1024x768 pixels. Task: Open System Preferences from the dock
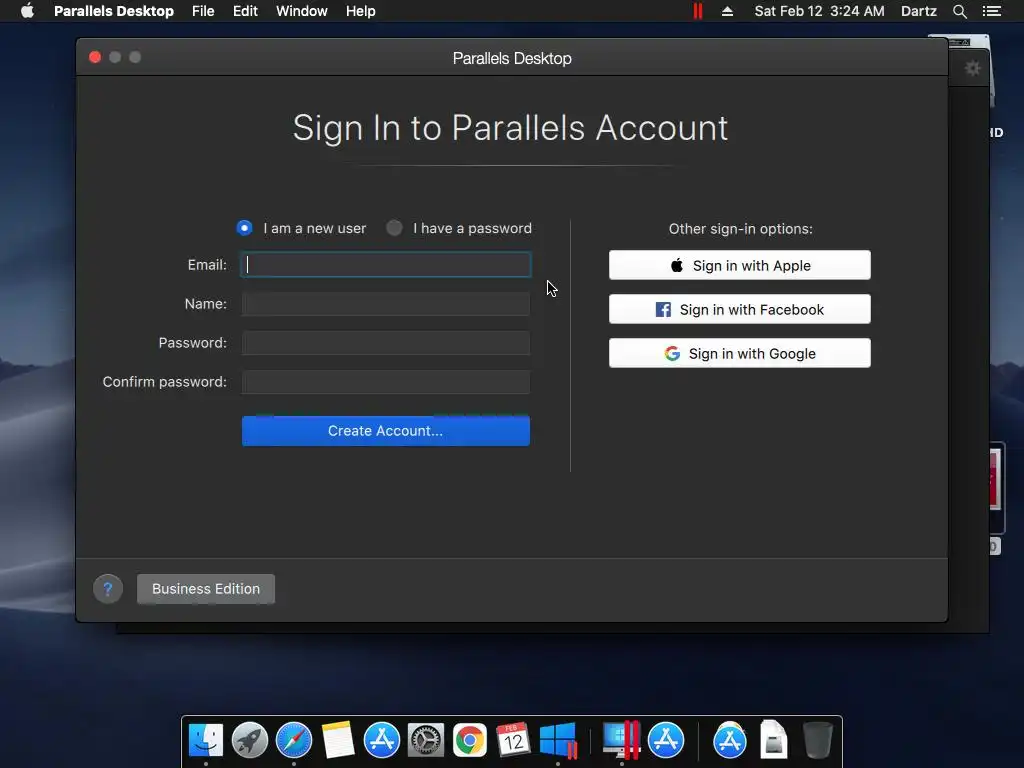coord(426,740)
